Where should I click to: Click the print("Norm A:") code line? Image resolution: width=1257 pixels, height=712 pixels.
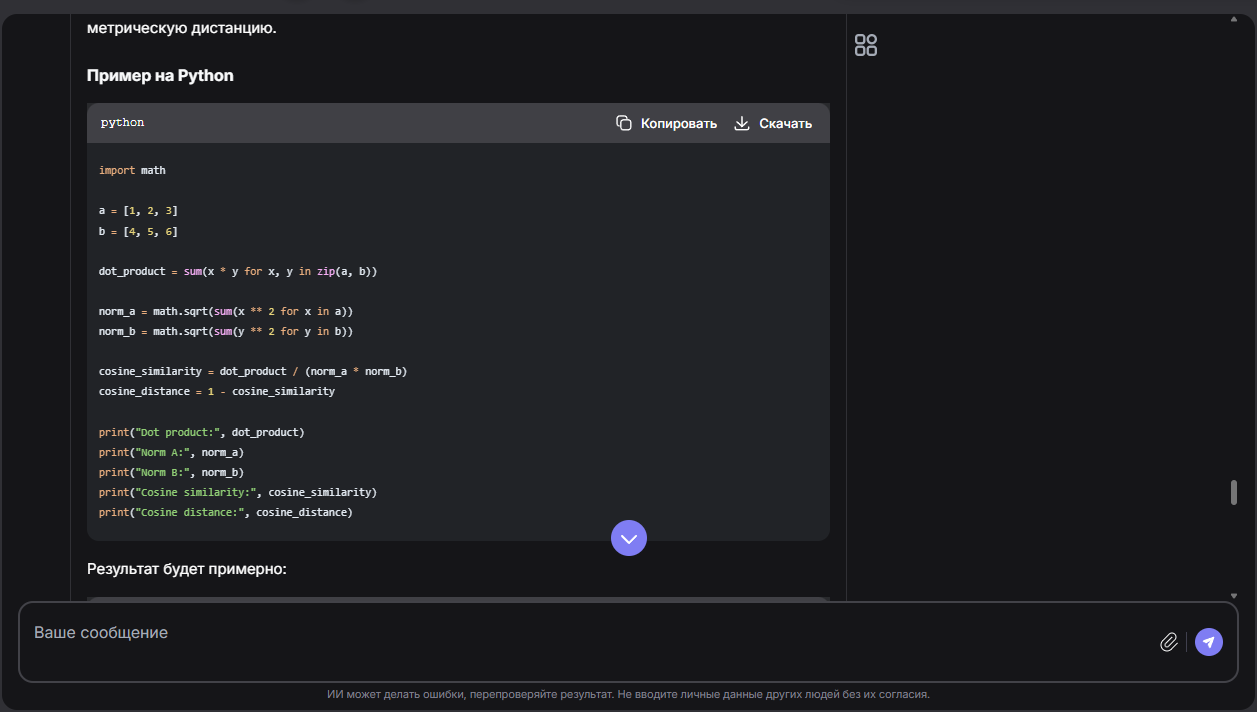tap(172, 452)
